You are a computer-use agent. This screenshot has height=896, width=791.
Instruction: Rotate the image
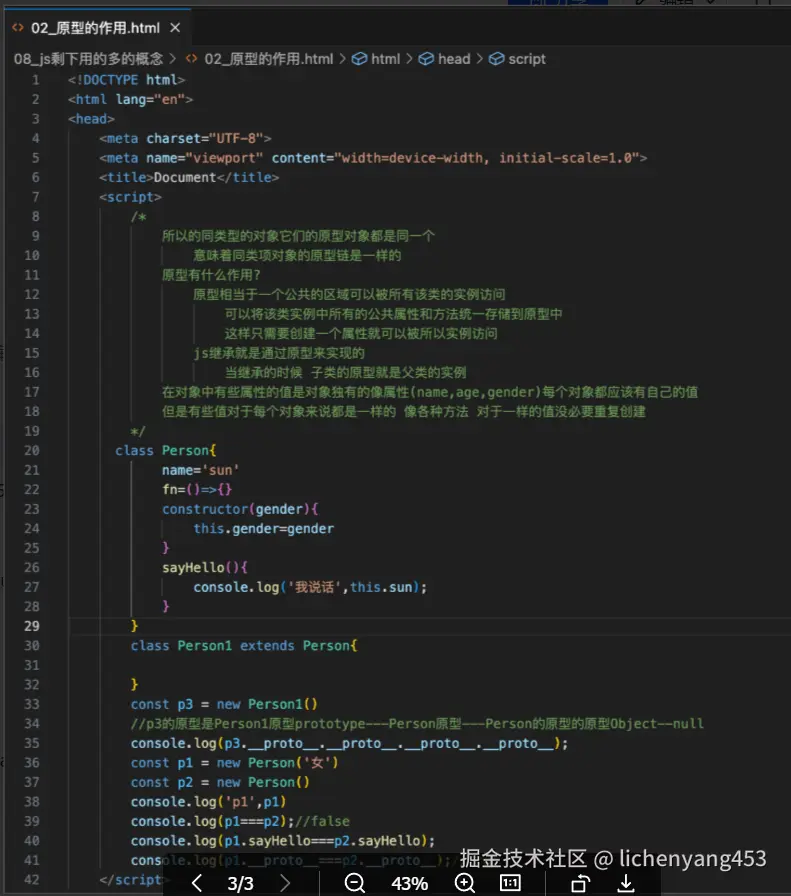580,883
